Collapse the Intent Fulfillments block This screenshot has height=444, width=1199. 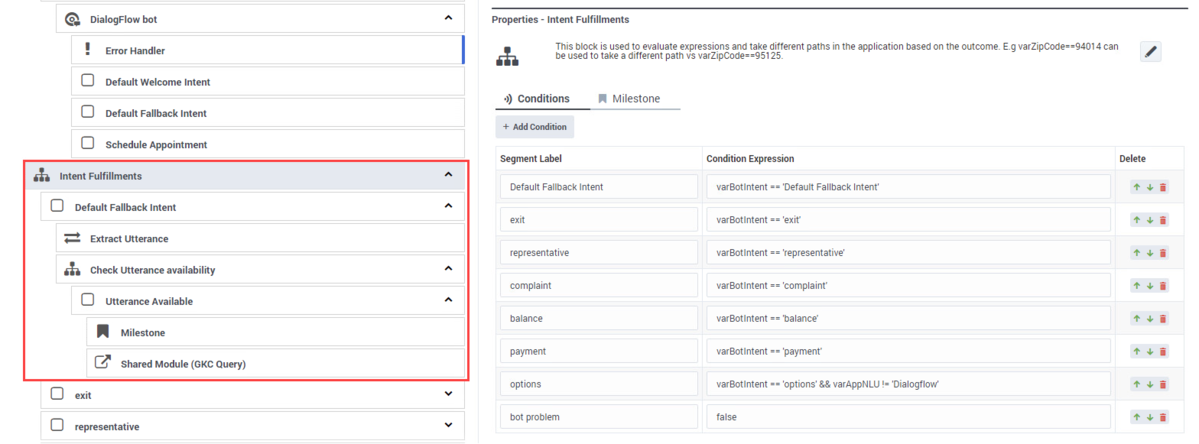point(448,175)
